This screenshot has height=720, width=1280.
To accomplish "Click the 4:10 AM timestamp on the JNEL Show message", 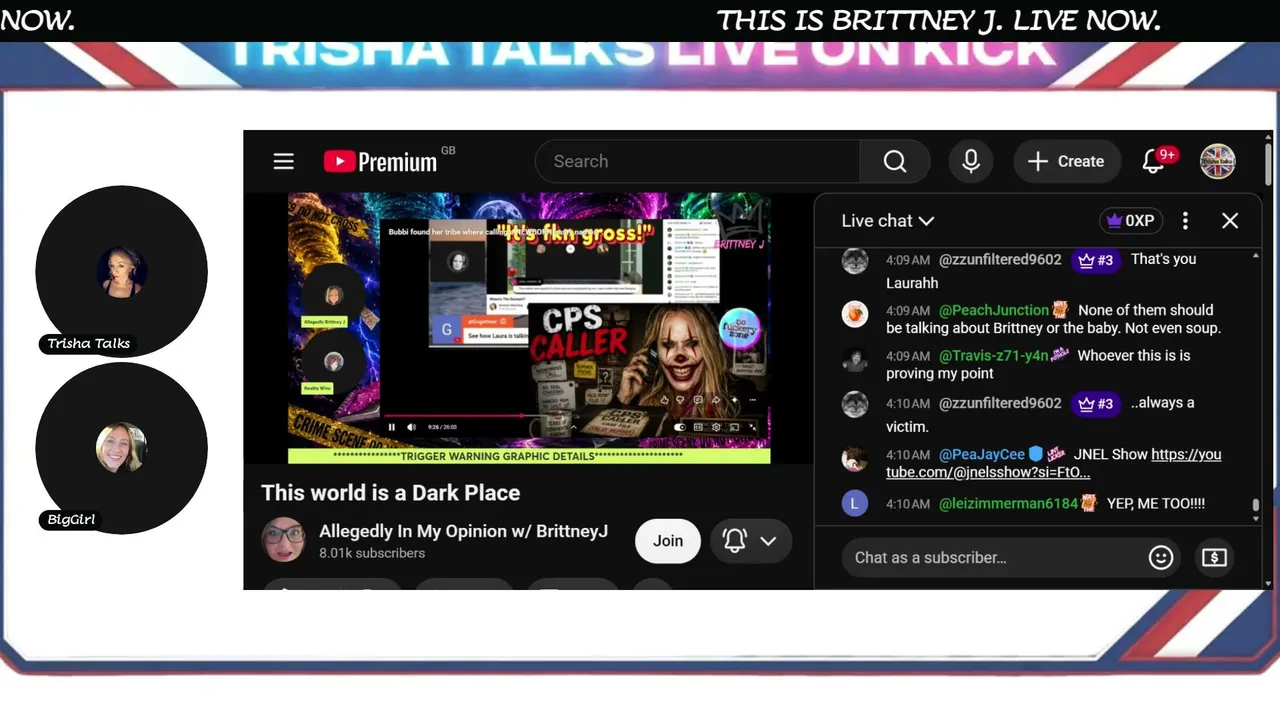I will [x=908, y=455].
